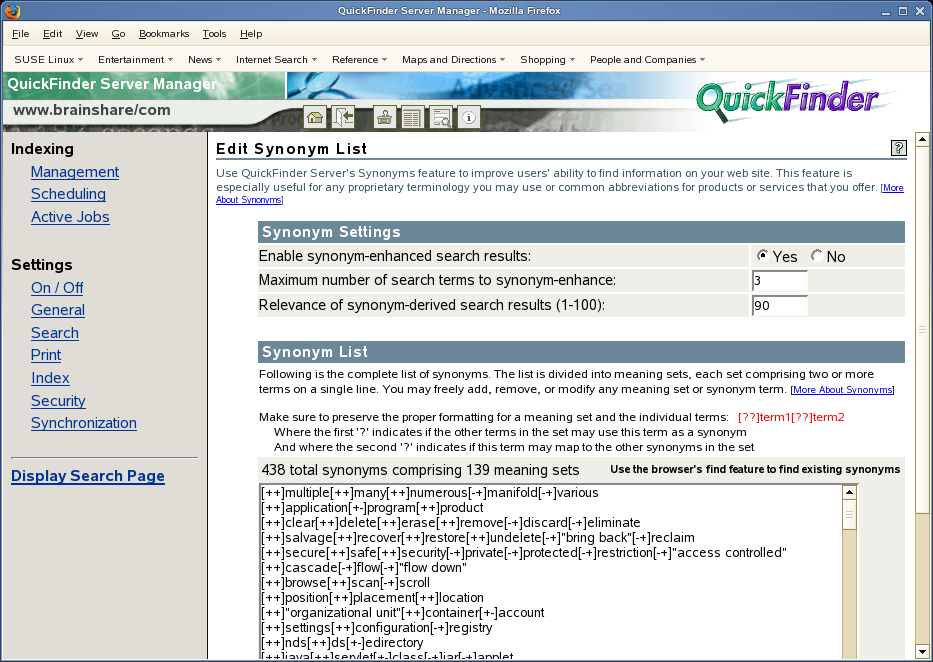Click the Home house icon
Image resolution: width=933 pixels, height=662 pixels.
[315, 117]
